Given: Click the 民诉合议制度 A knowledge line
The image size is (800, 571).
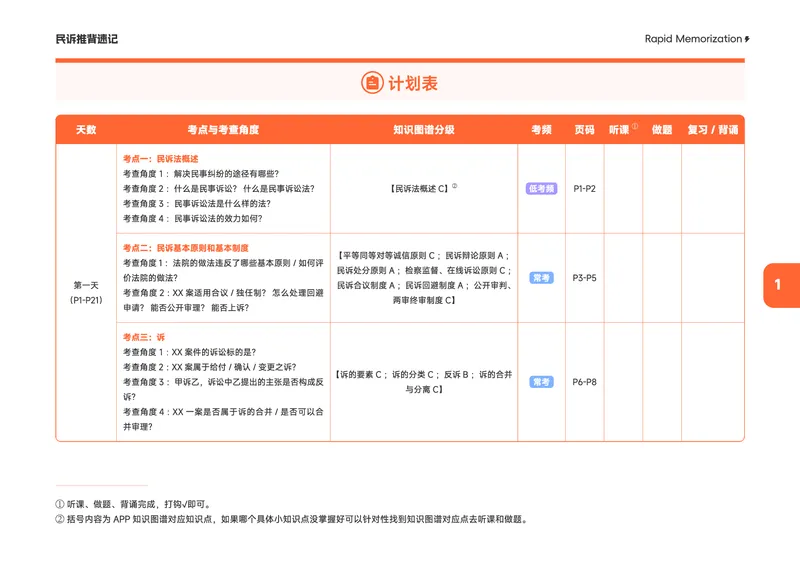Looking at the screenshot, I should [x=423, y=285].
